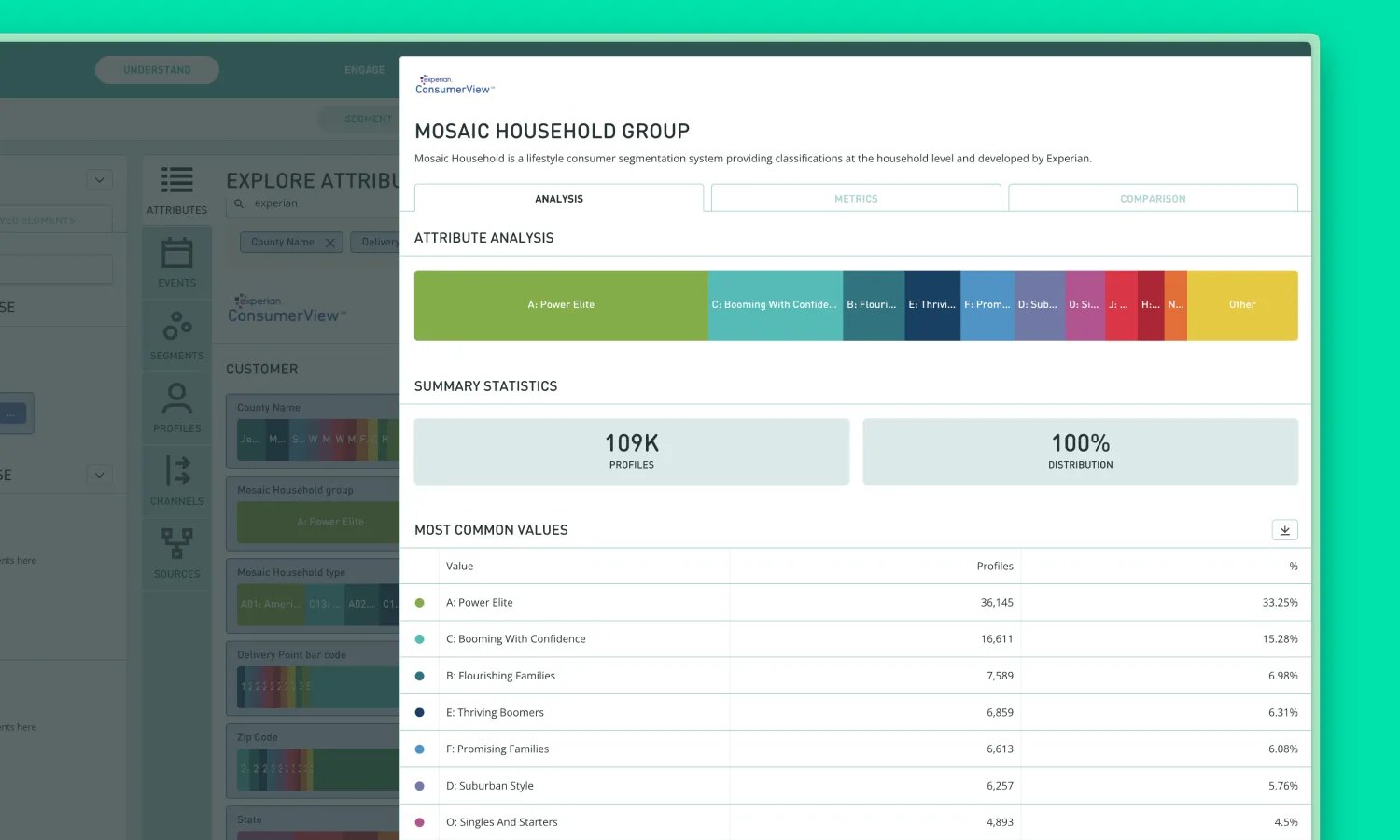The height and width of the screenshot is (840, 1400).
Task: Click the magenta dot beside Singles And Starters
Action: point(419,822)
